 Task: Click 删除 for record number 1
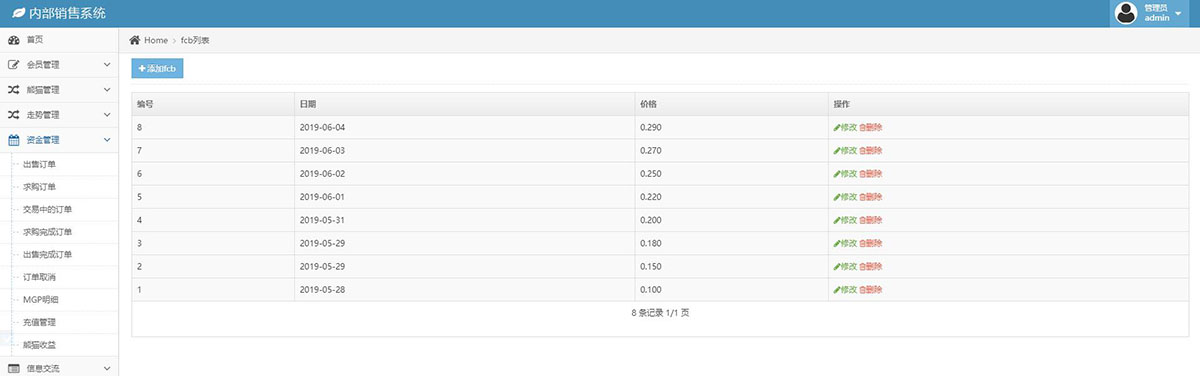tap(871, 289)
